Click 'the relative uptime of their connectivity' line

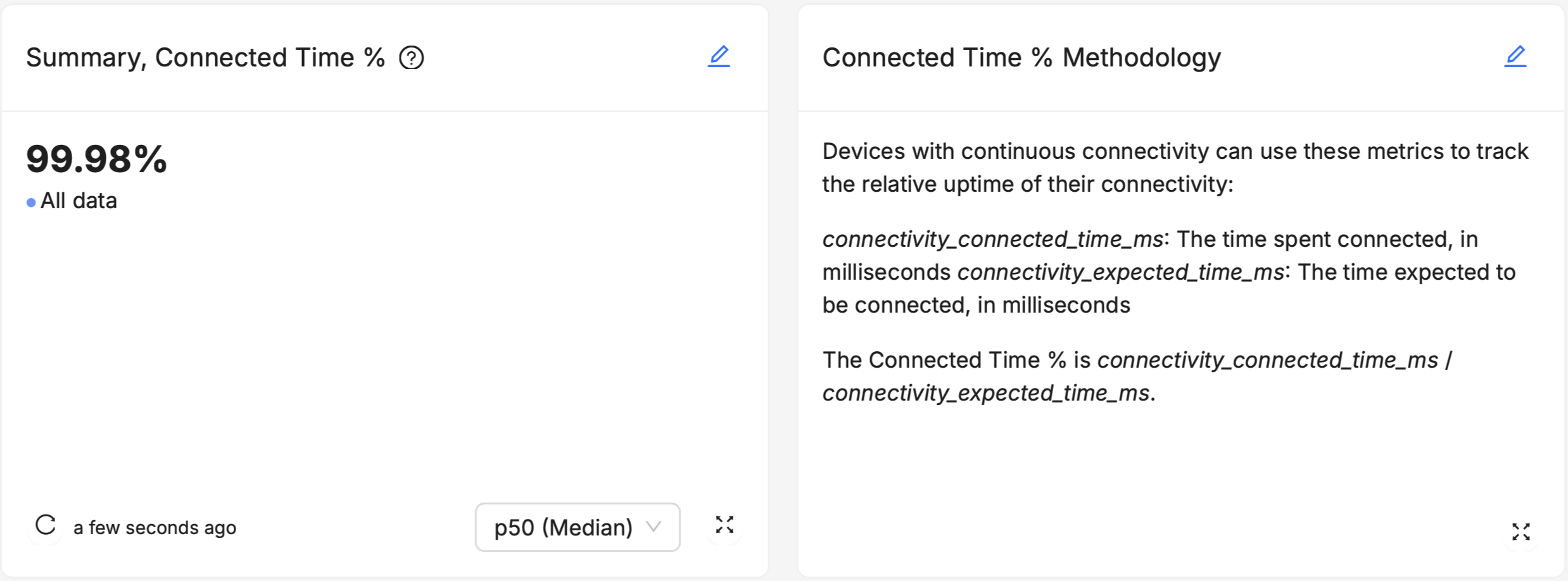pyautogui.click(x=1027, y=185)
